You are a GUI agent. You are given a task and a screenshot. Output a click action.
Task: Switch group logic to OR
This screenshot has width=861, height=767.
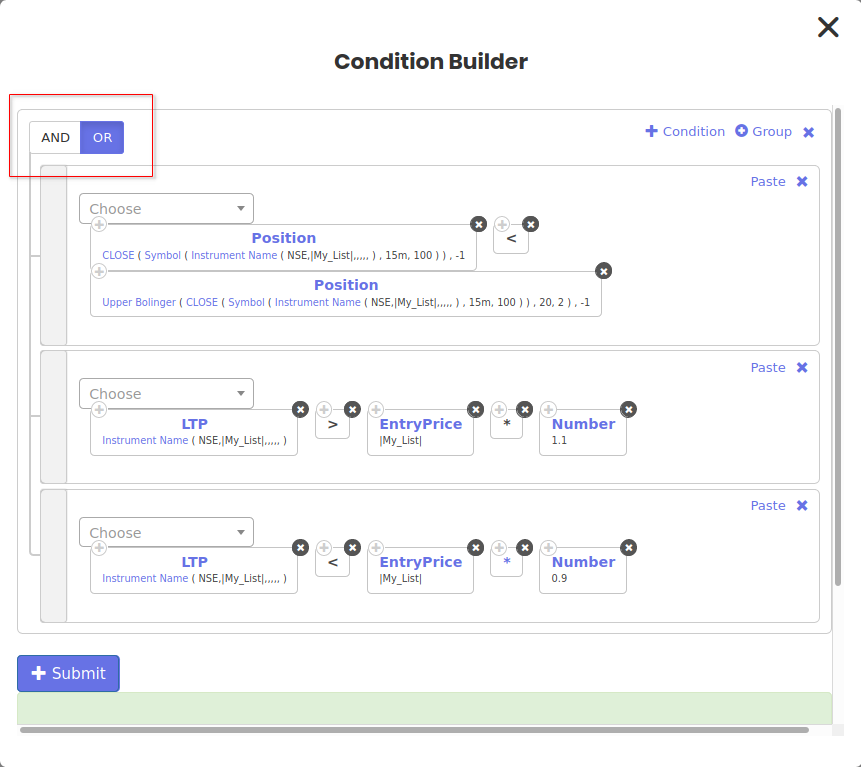tap(102, 138)
